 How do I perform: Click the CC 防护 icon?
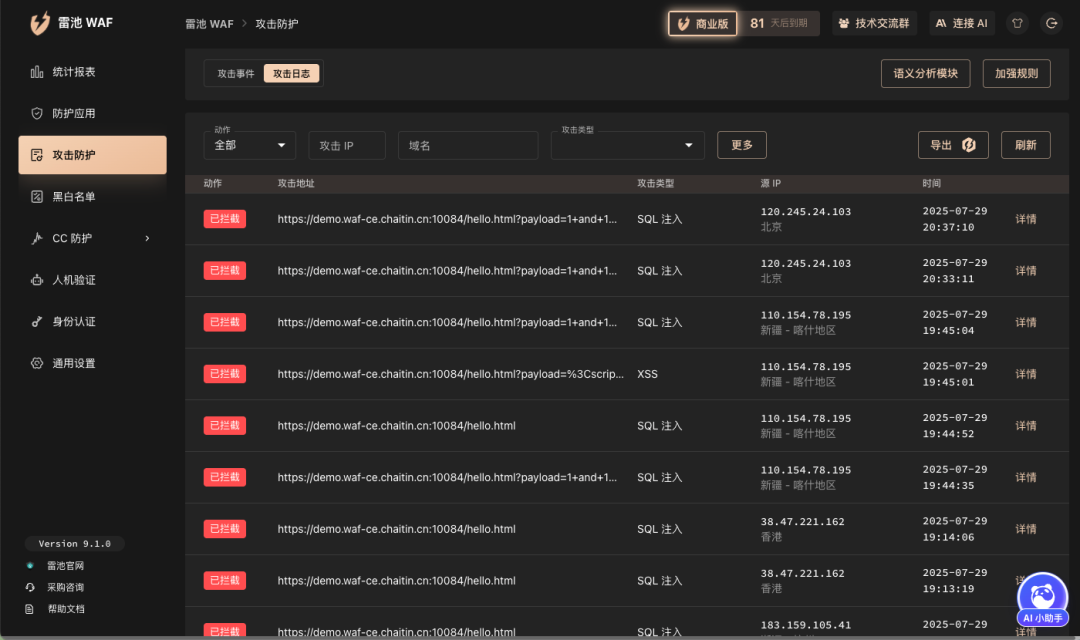click(x=37, y=238)
